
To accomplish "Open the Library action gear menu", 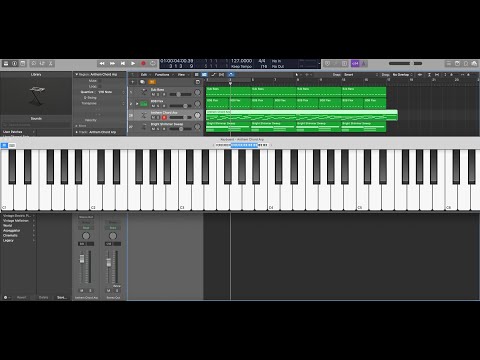I will point(6,297).
